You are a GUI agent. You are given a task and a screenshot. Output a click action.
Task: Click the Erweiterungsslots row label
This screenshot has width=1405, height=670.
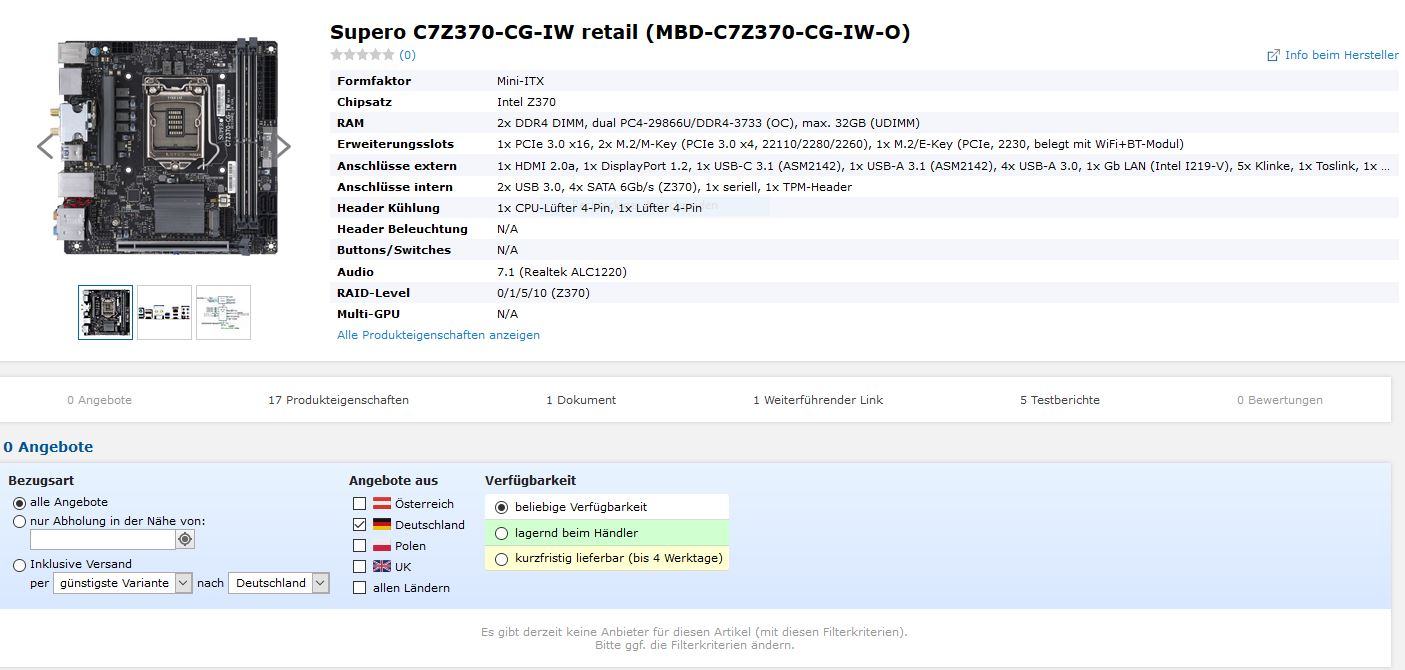(x=395, y=144)
